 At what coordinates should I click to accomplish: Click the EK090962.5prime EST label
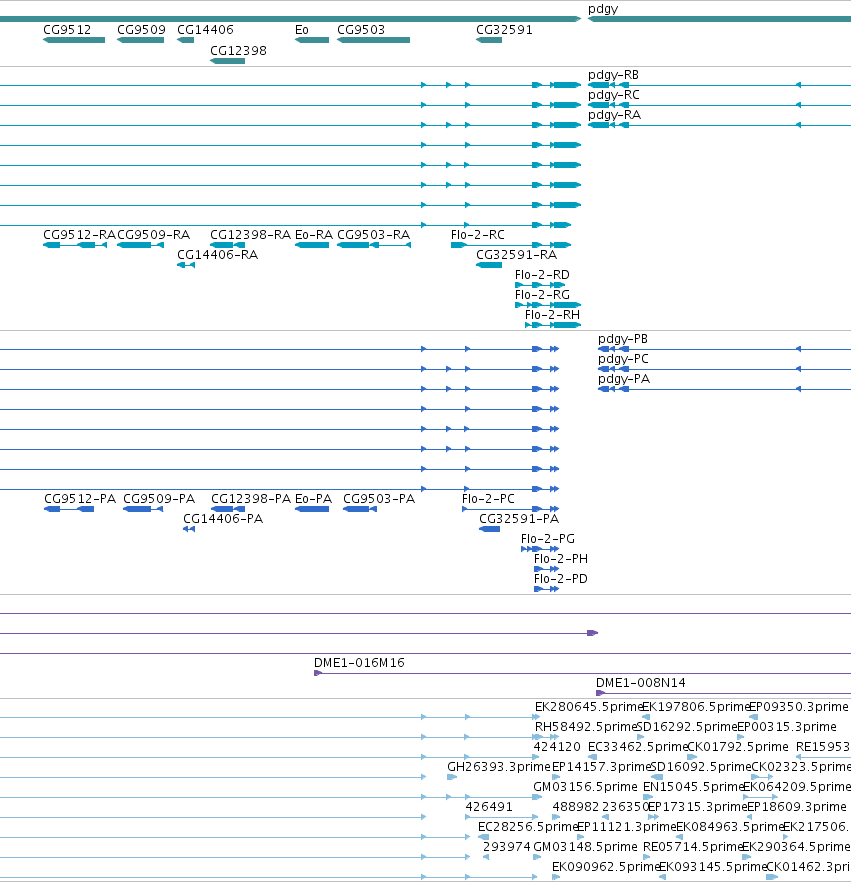pyautogui.click(x=605, y=867)
